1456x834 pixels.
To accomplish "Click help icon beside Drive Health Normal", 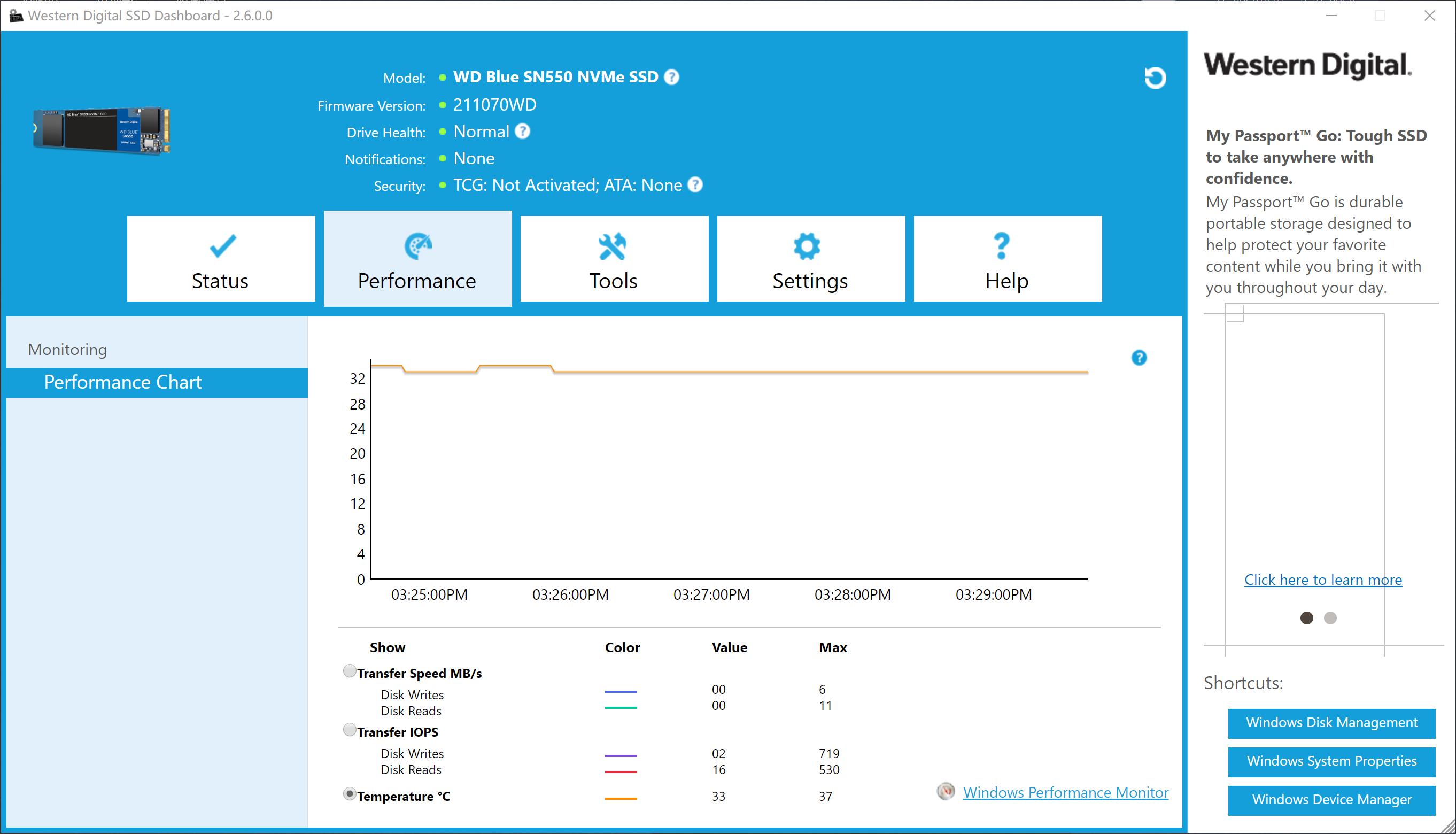I will click(522, 131).
